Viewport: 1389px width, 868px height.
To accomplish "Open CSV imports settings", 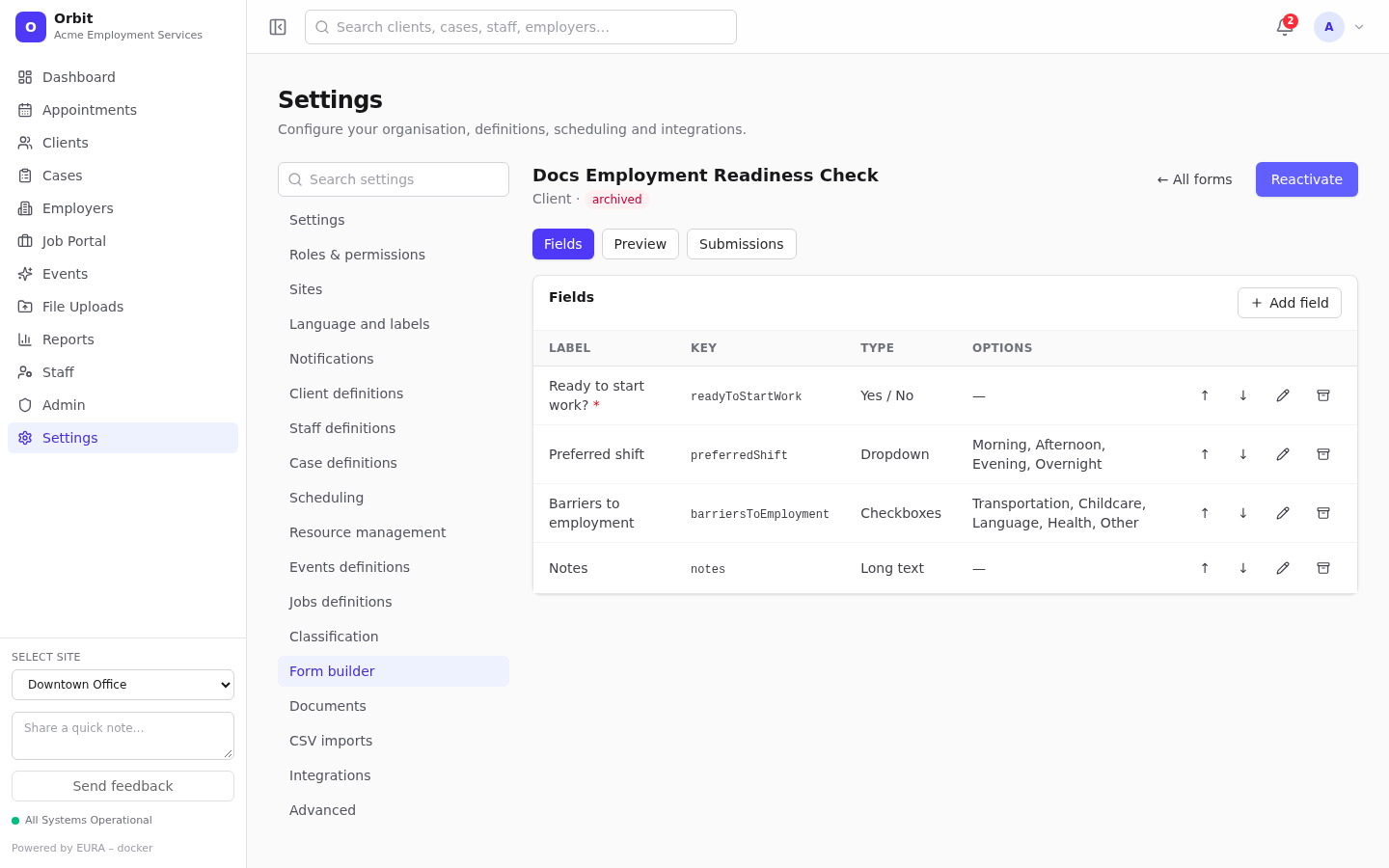I will (x=394, y=741).
